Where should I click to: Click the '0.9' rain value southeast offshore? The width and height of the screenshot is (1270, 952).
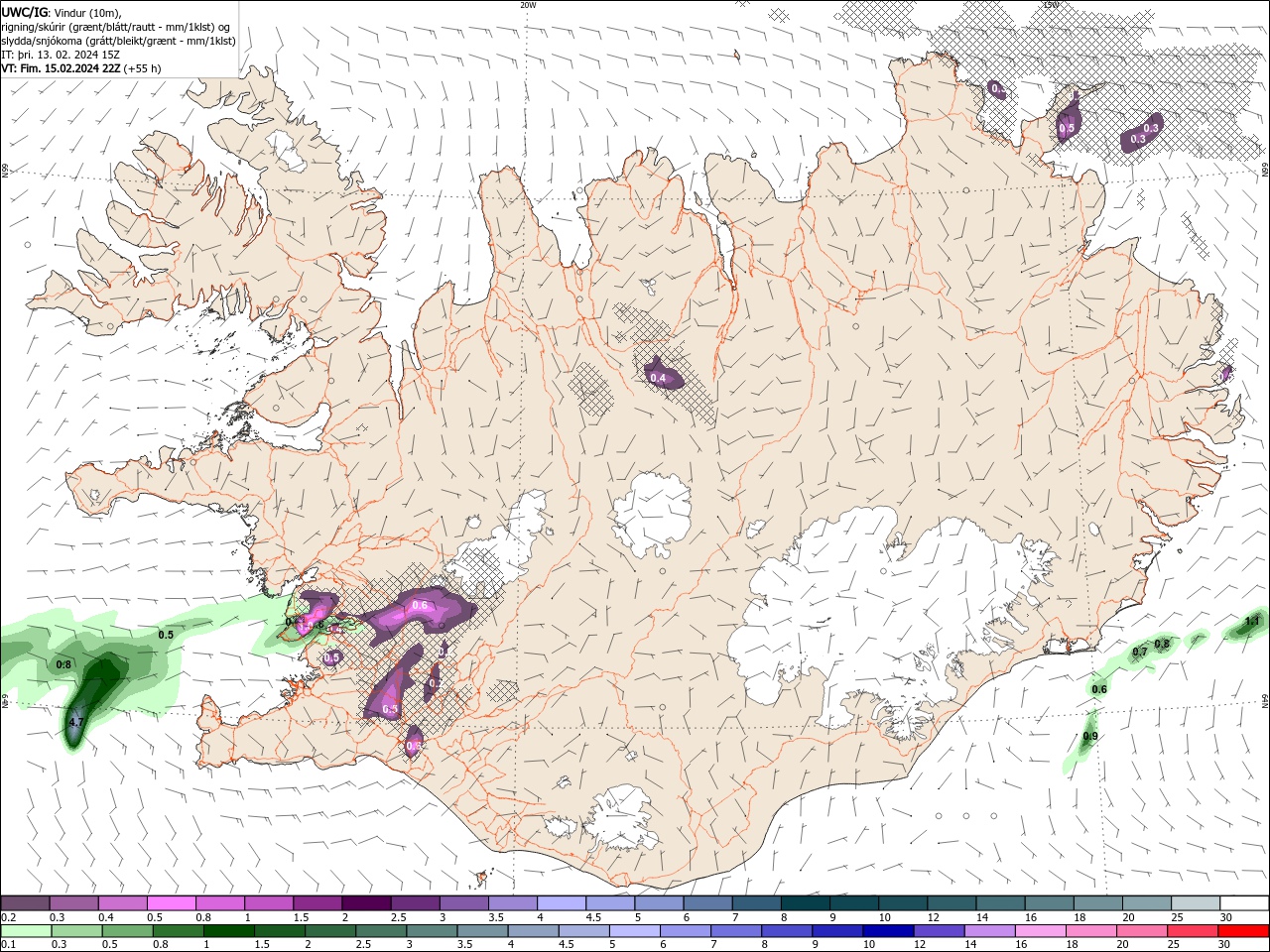1090,737
